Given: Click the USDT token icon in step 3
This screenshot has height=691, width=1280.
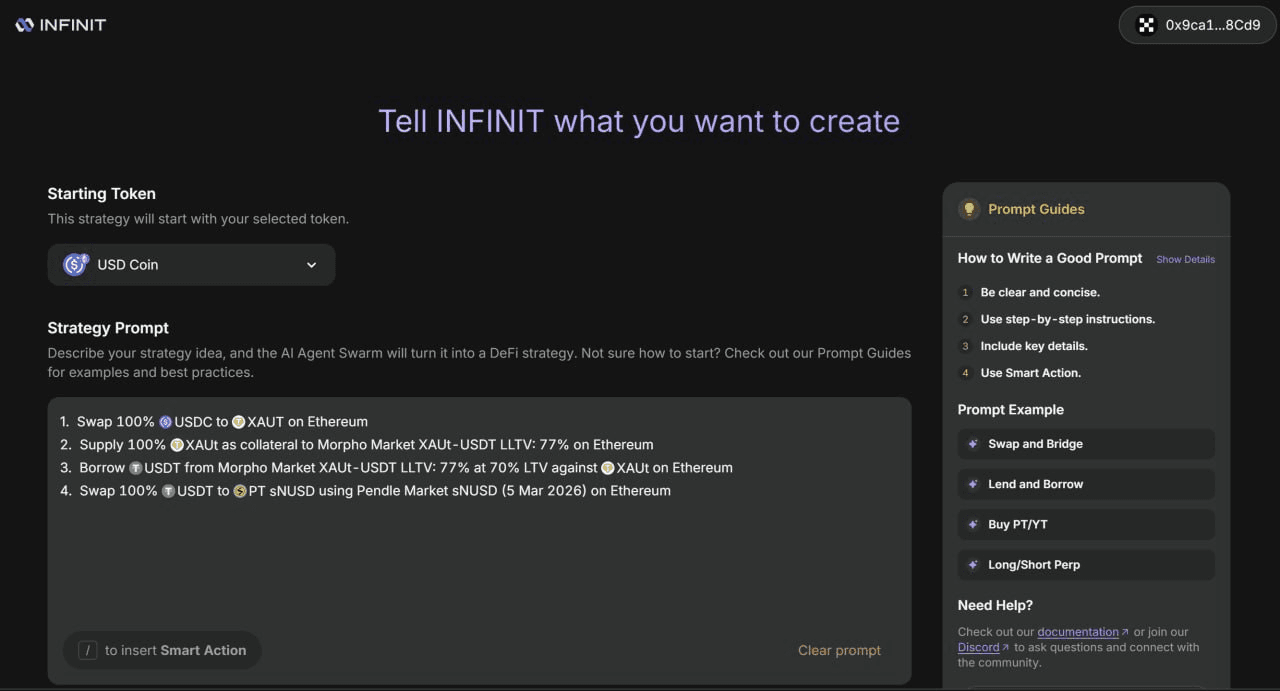Looking at the screenshot, I should 136,468.
